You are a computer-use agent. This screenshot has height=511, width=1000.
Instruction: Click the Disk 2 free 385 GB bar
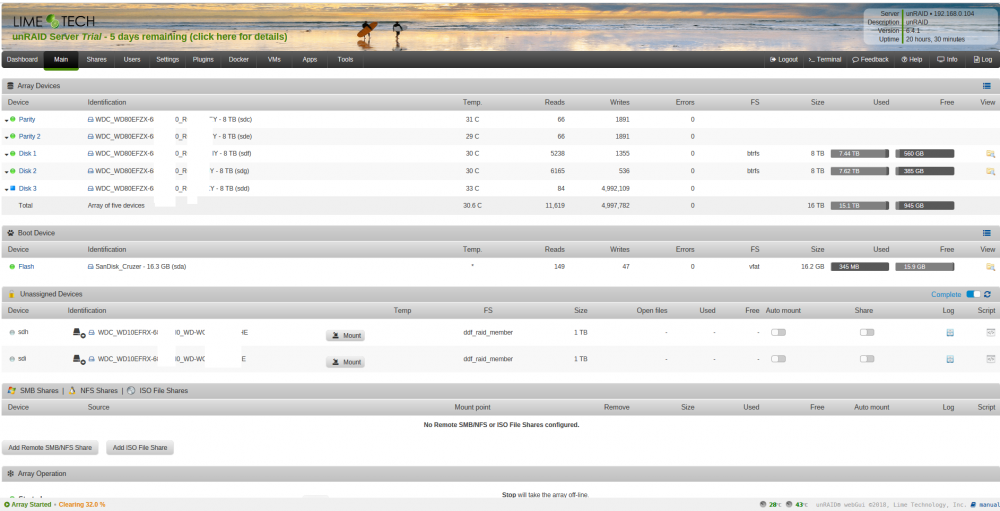tap(925, 171)
